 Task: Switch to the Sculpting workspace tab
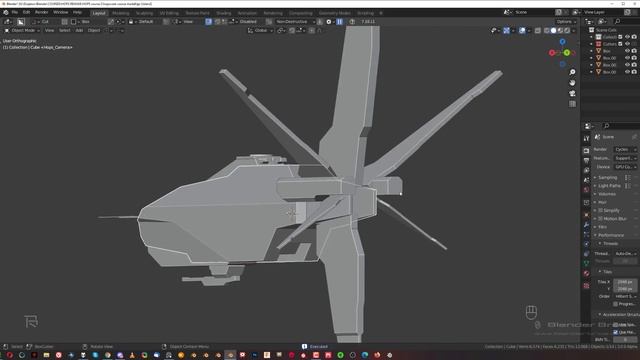(144, 13)
